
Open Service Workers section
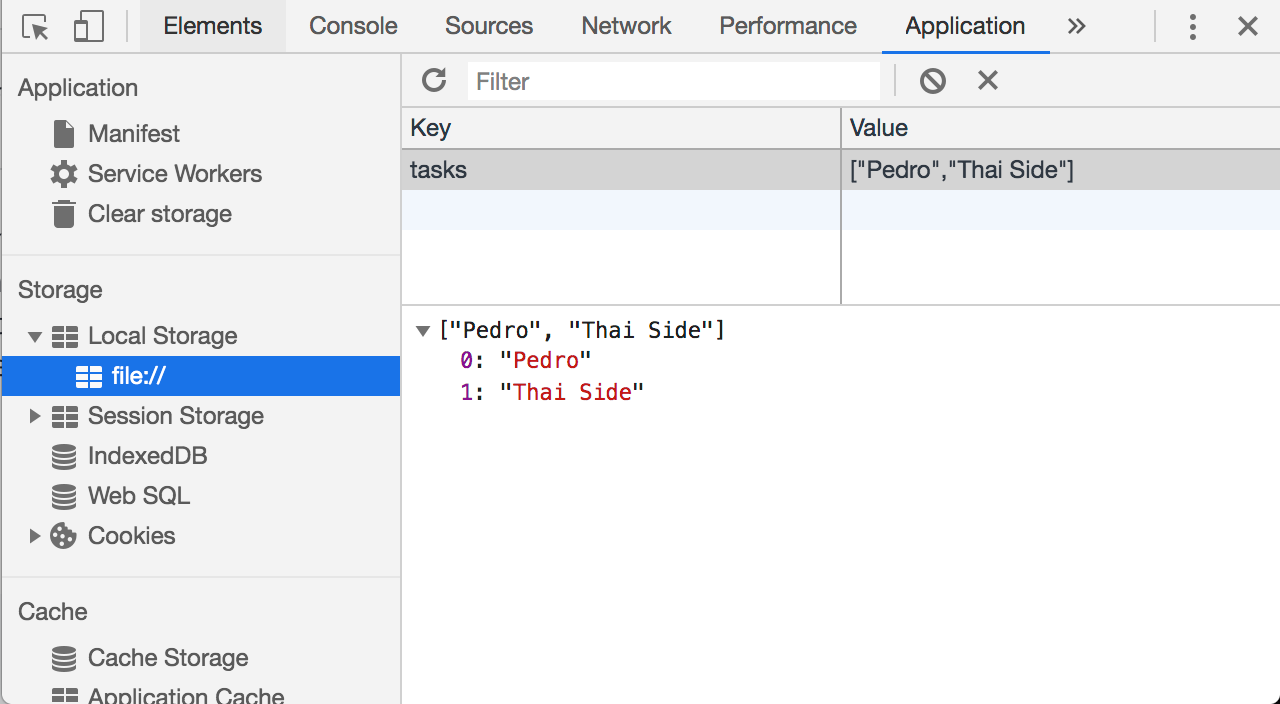pos(175,174)
